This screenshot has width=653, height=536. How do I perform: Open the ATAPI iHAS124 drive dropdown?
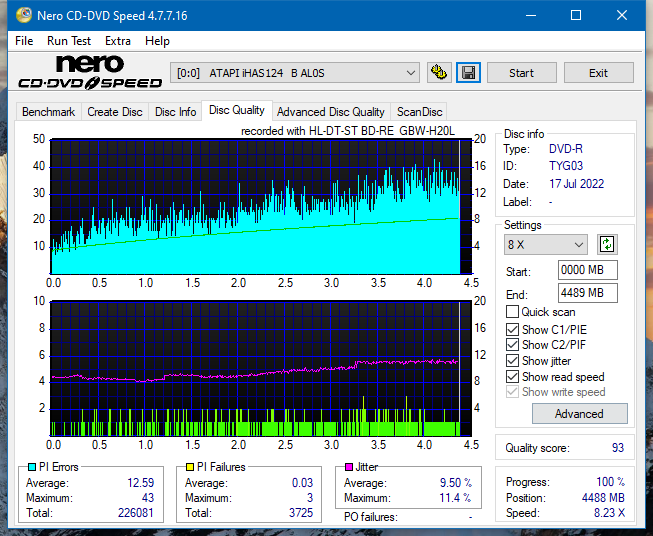click(295, 73)
